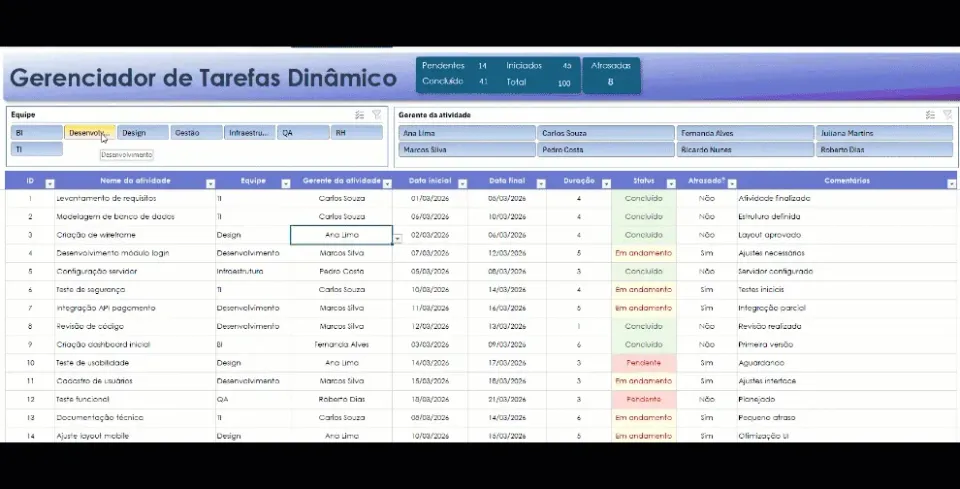Screen dimensions: 960x489
Task: Filter team slicer by Design
Action: [143, 133]
